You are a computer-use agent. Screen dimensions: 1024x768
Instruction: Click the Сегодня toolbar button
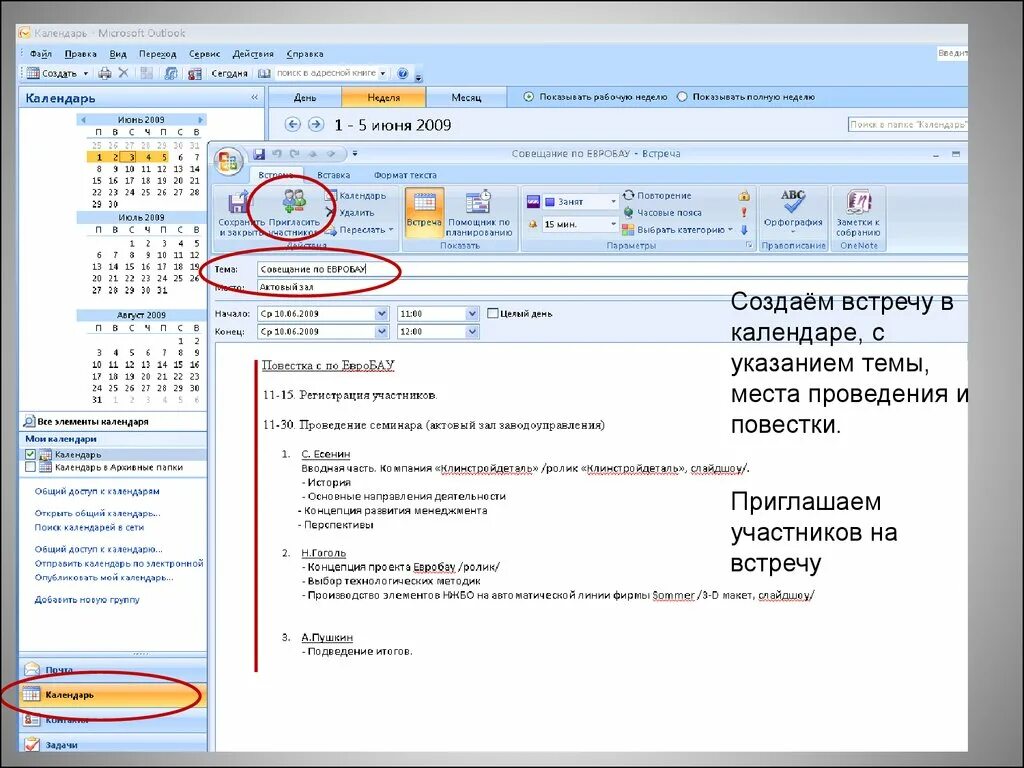tap(229, 73)
